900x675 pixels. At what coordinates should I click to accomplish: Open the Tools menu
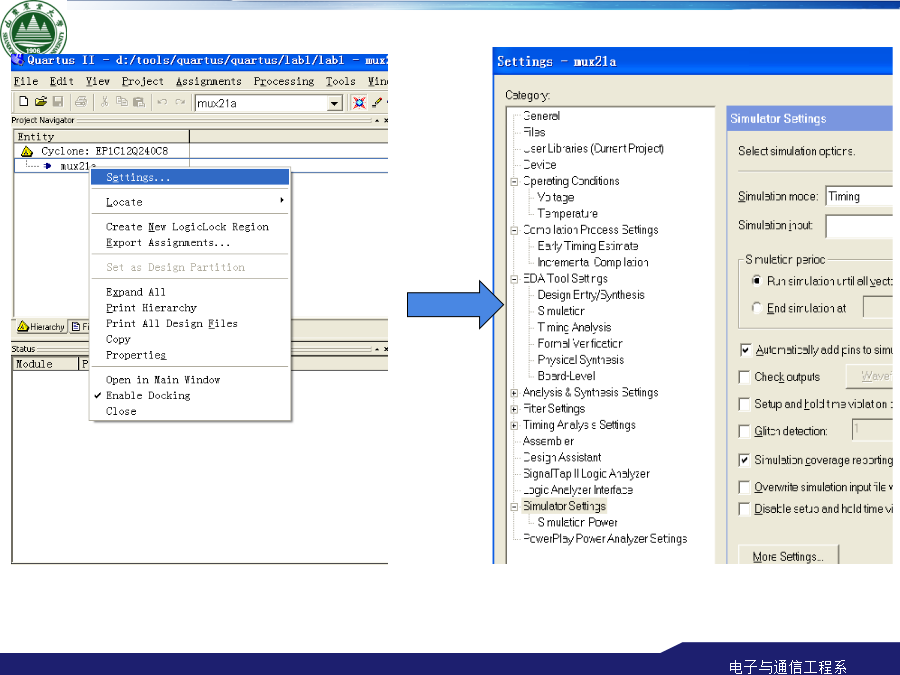(340, 82)
